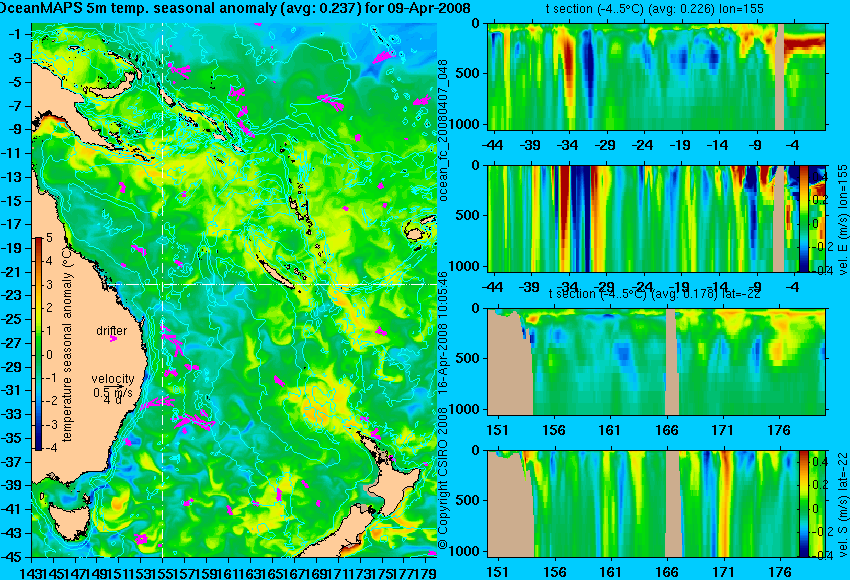The image size is (850, 580).
Task: Click the temperature section panel for lat=-22
Action: [657, 362]
